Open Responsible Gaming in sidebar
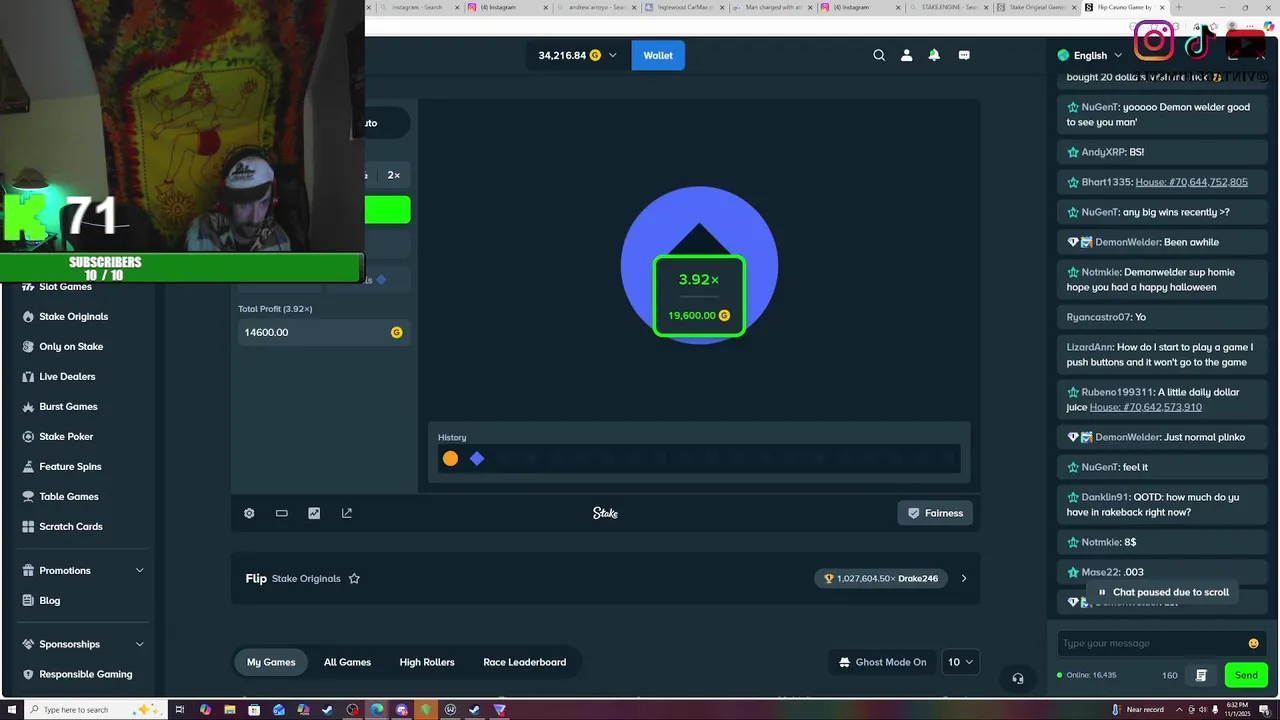 coord(85,674)
